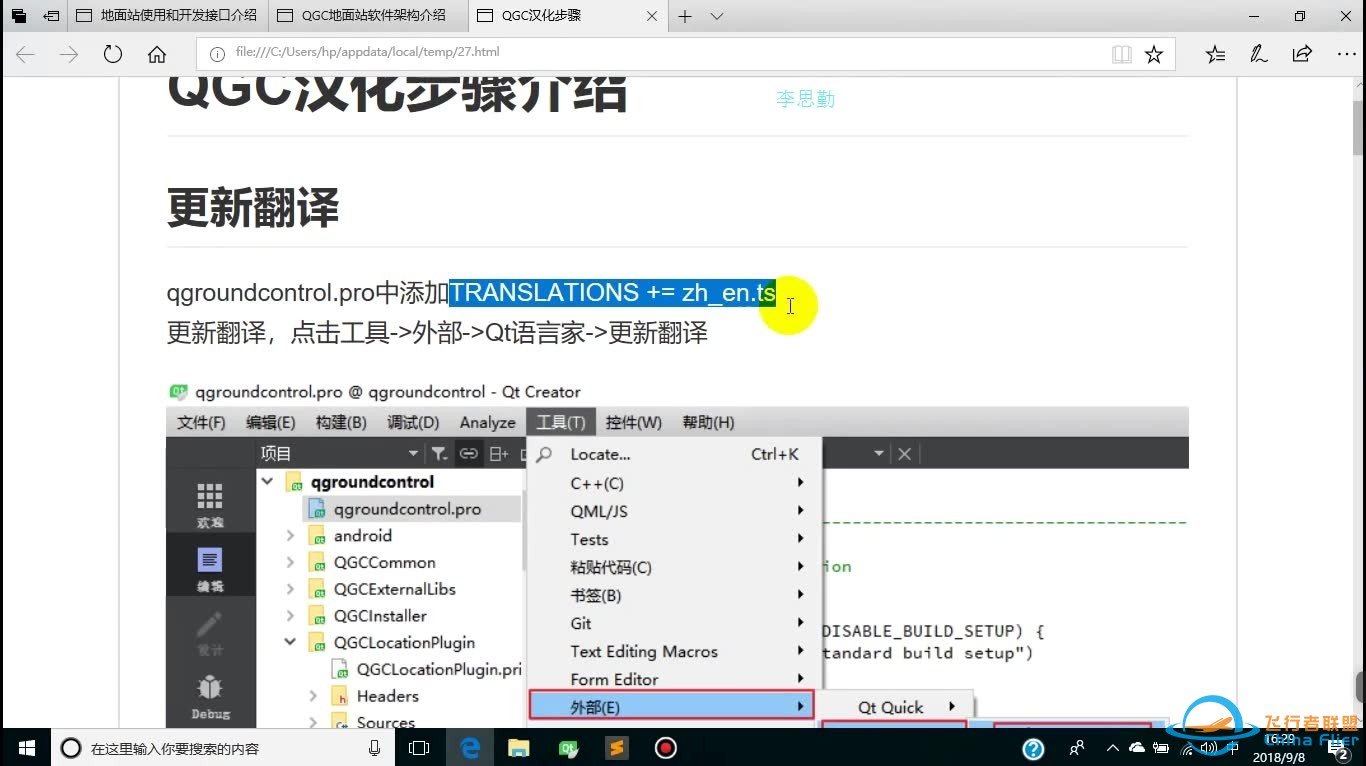This screenshot has height=766, width=1366.
Task: Switch to 设计 design mode in sidebar
Action: coord(210,633)
